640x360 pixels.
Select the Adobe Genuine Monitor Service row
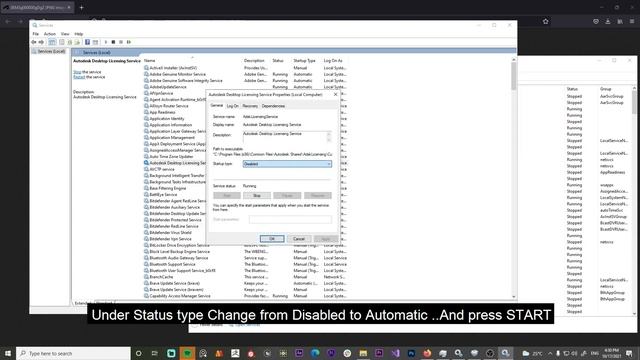click(245, 74)
